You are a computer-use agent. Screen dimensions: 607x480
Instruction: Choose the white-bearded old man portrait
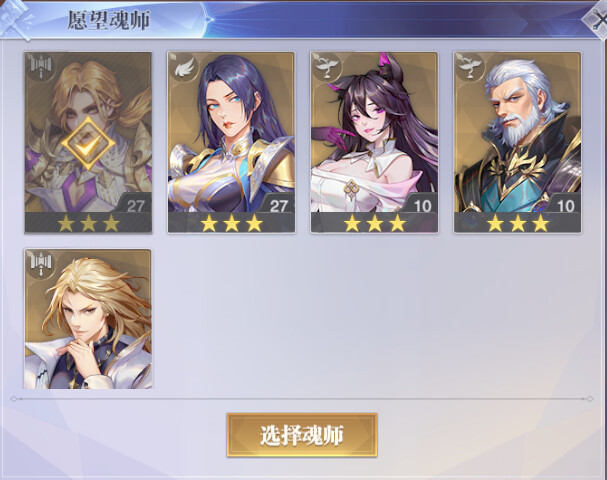click(x=518, y=142)
